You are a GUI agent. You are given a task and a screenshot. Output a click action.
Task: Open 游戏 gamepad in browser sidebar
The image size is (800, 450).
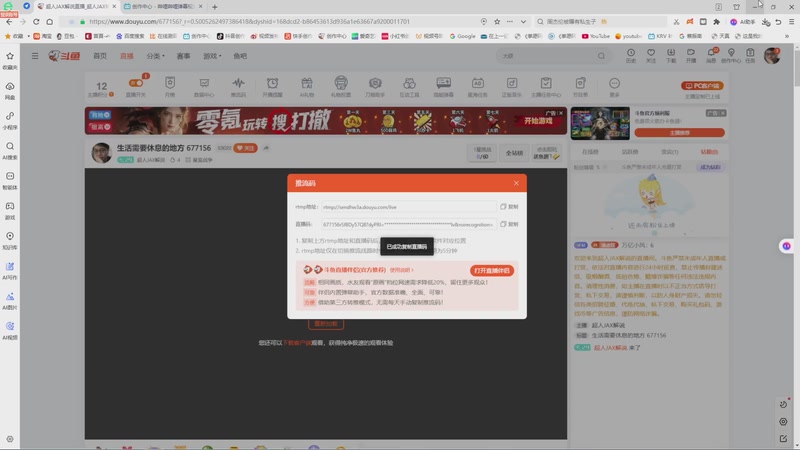coord(10,211)
